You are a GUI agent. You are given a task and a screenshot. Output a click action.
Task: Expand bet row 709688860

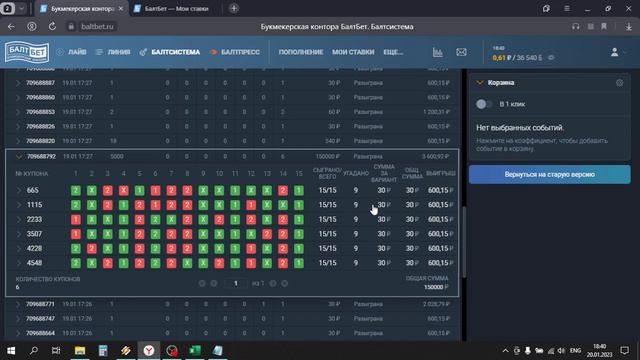tap(18, 98)
